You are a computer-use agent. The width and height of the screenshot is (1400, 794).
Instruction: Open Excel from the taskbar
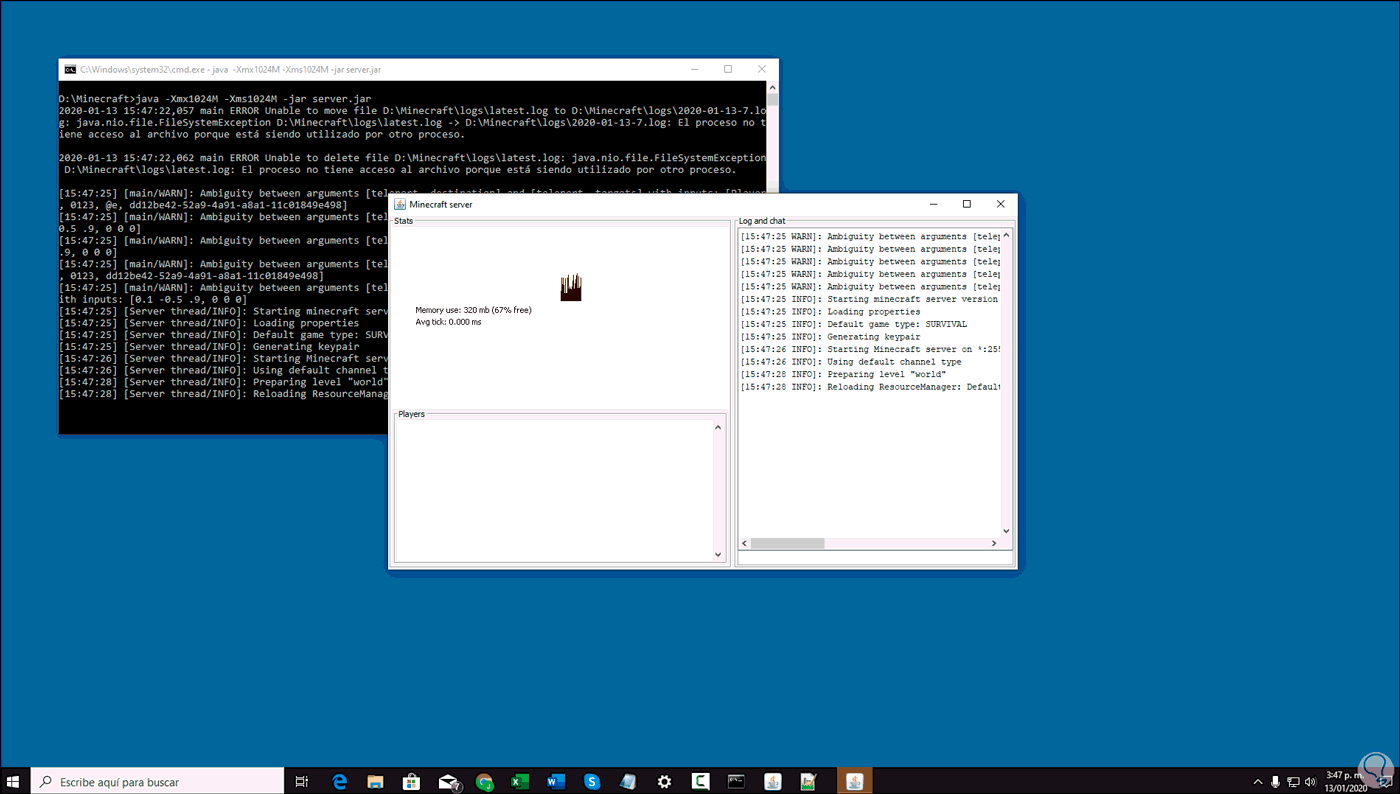pos(520,781)
